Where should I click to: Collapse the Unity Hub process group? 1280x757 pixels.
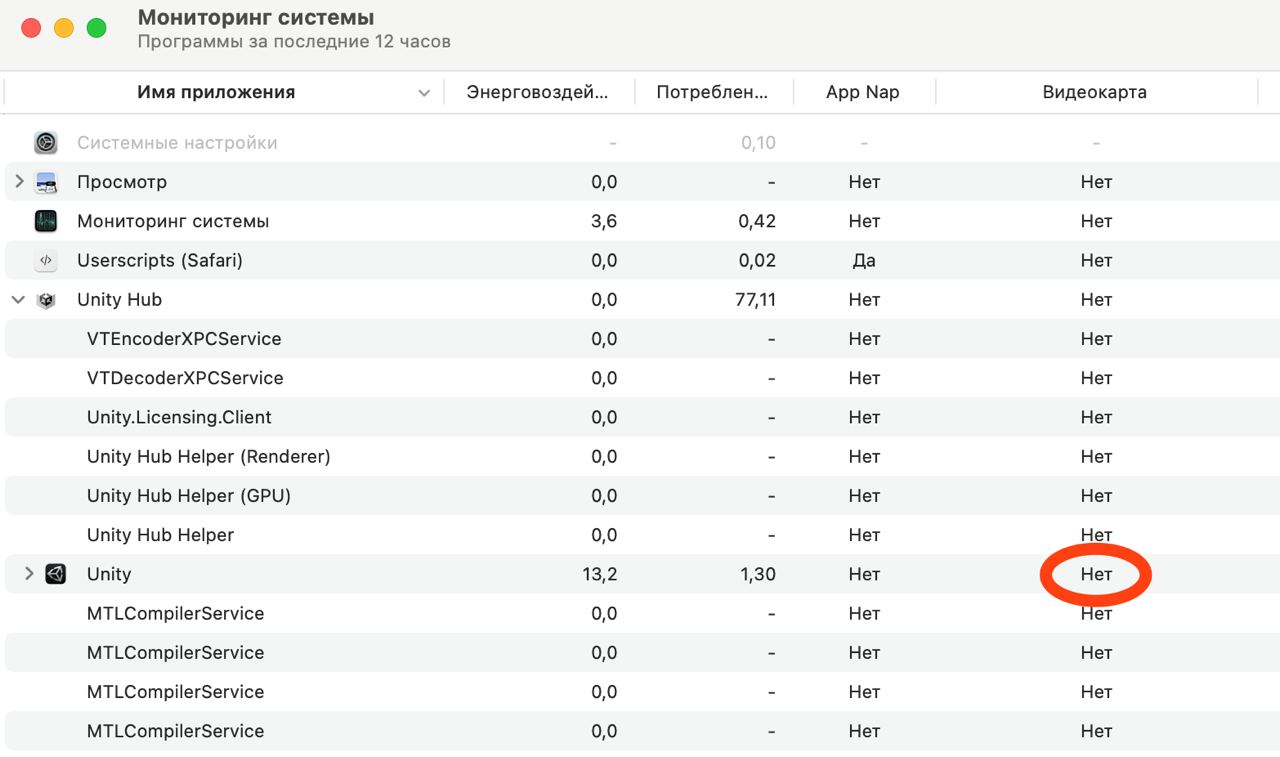18,299
